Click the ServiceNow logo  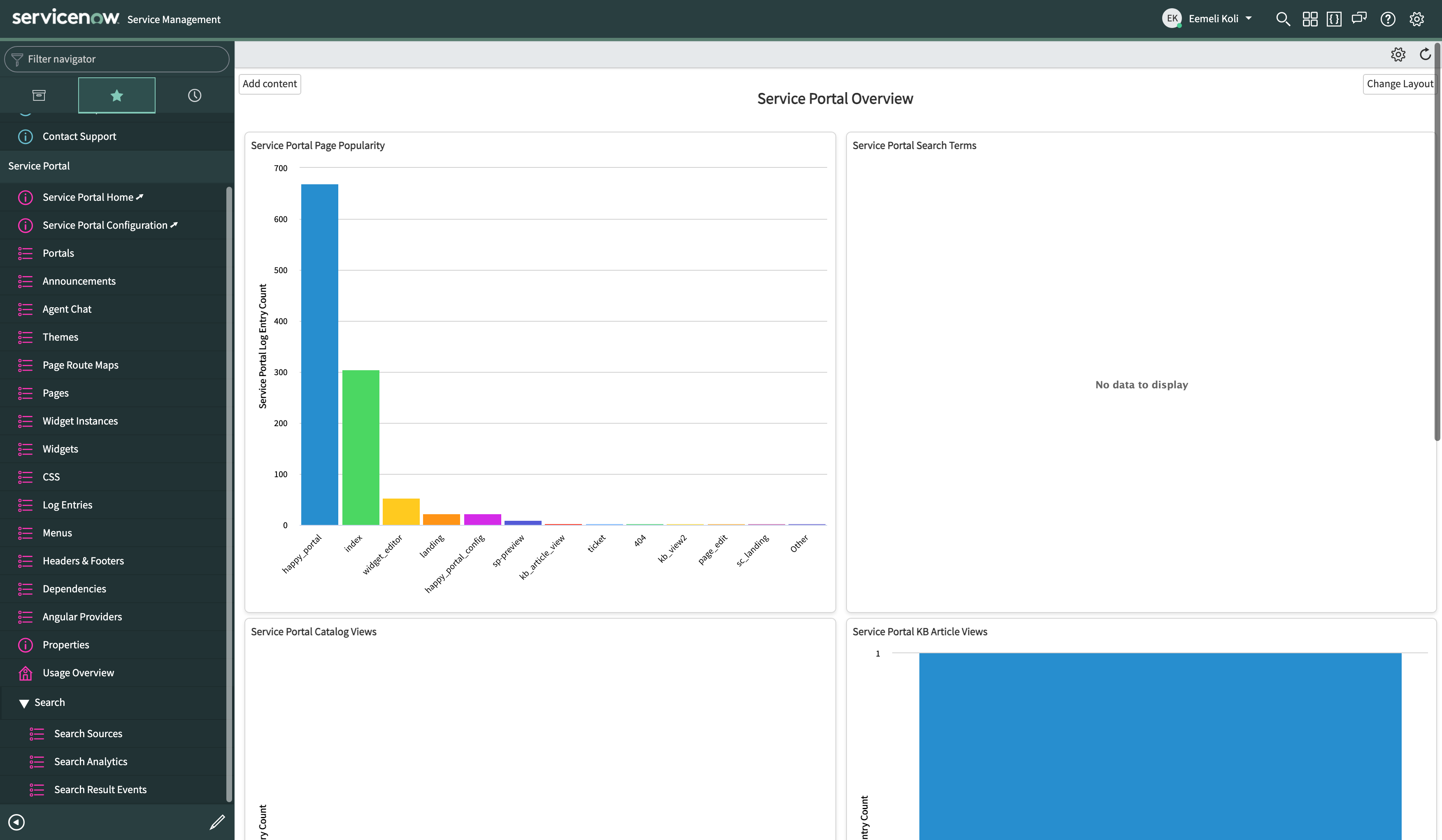click(66, 17)
